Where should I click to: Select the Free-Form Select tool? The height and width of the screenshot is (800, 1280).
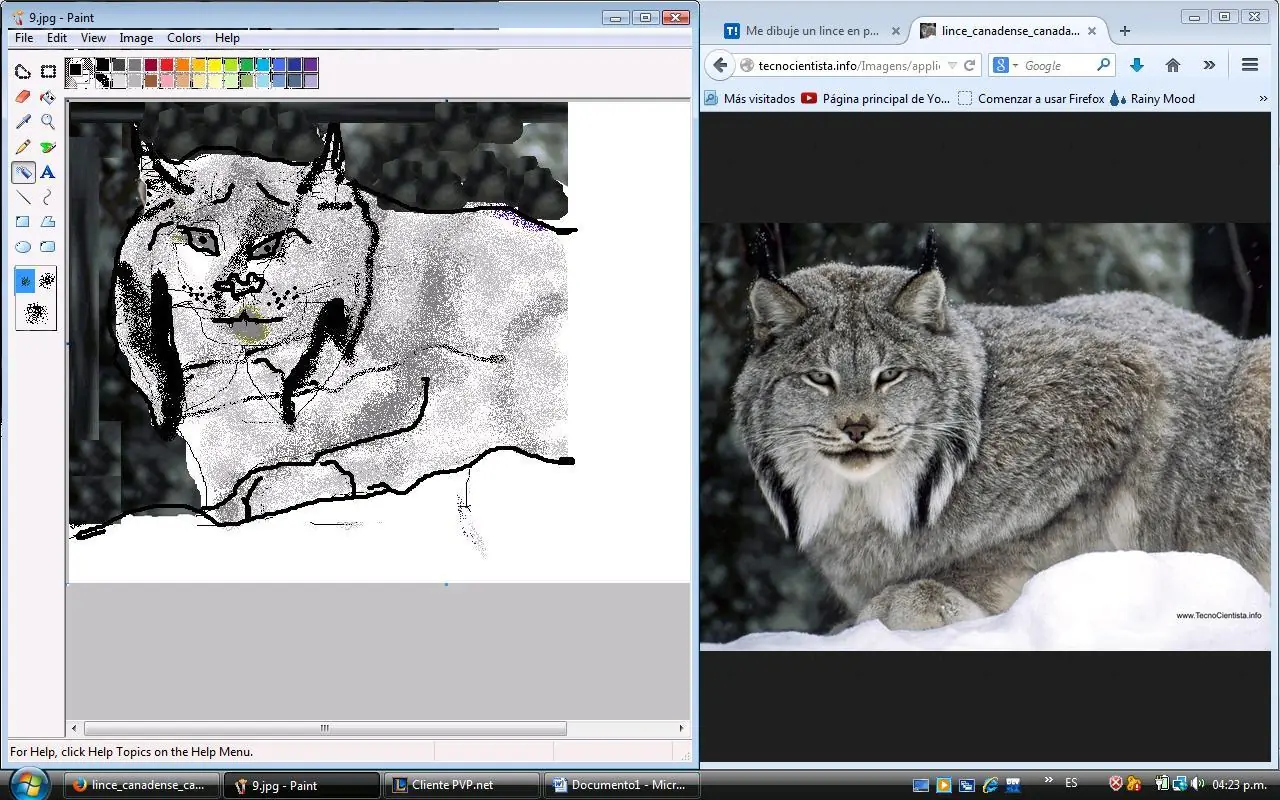[x=23, y=72]
